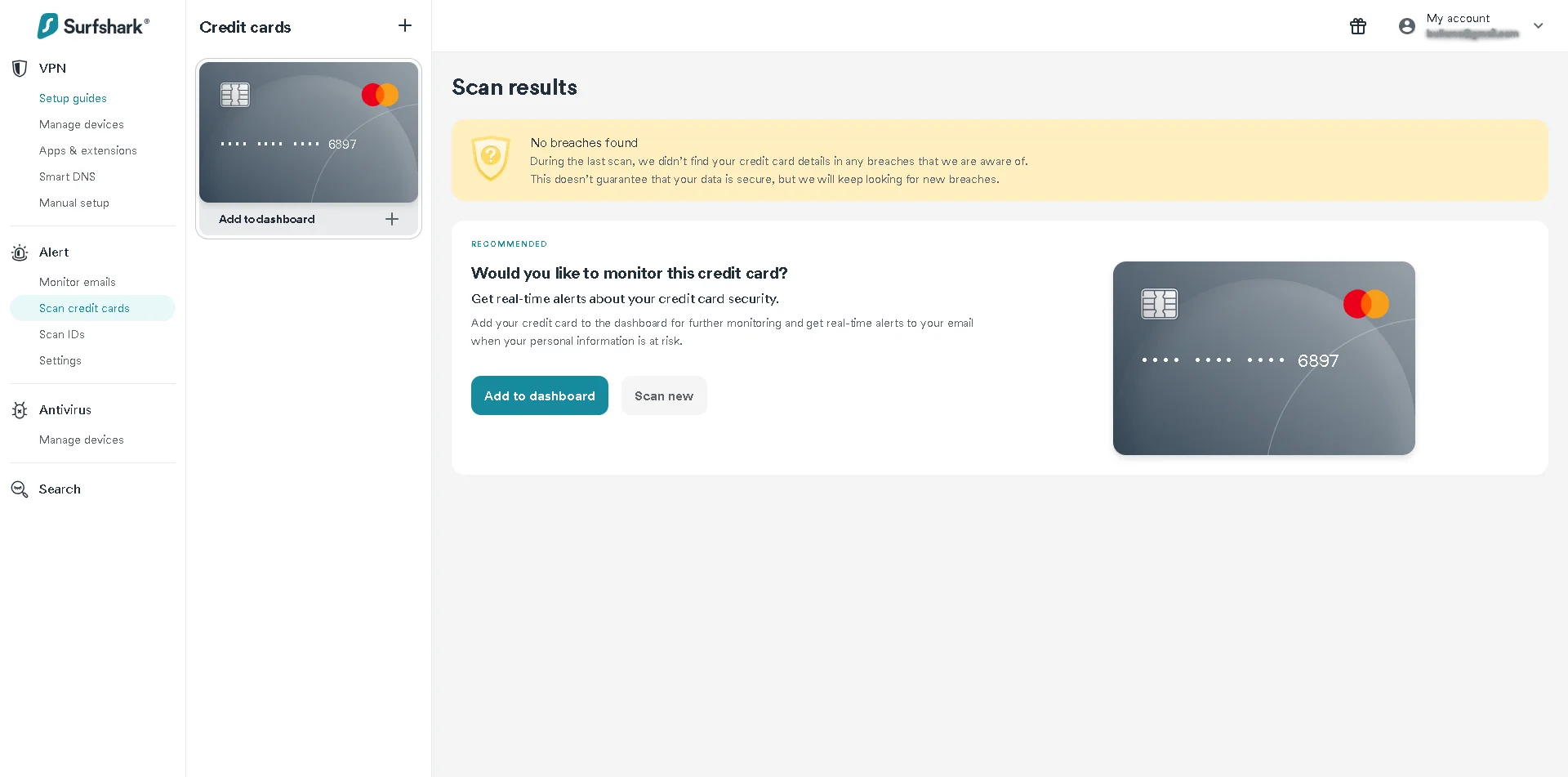Open the gift rewards icon
The height and width of the screenshot is (777, 1568).
point(1357,26)
